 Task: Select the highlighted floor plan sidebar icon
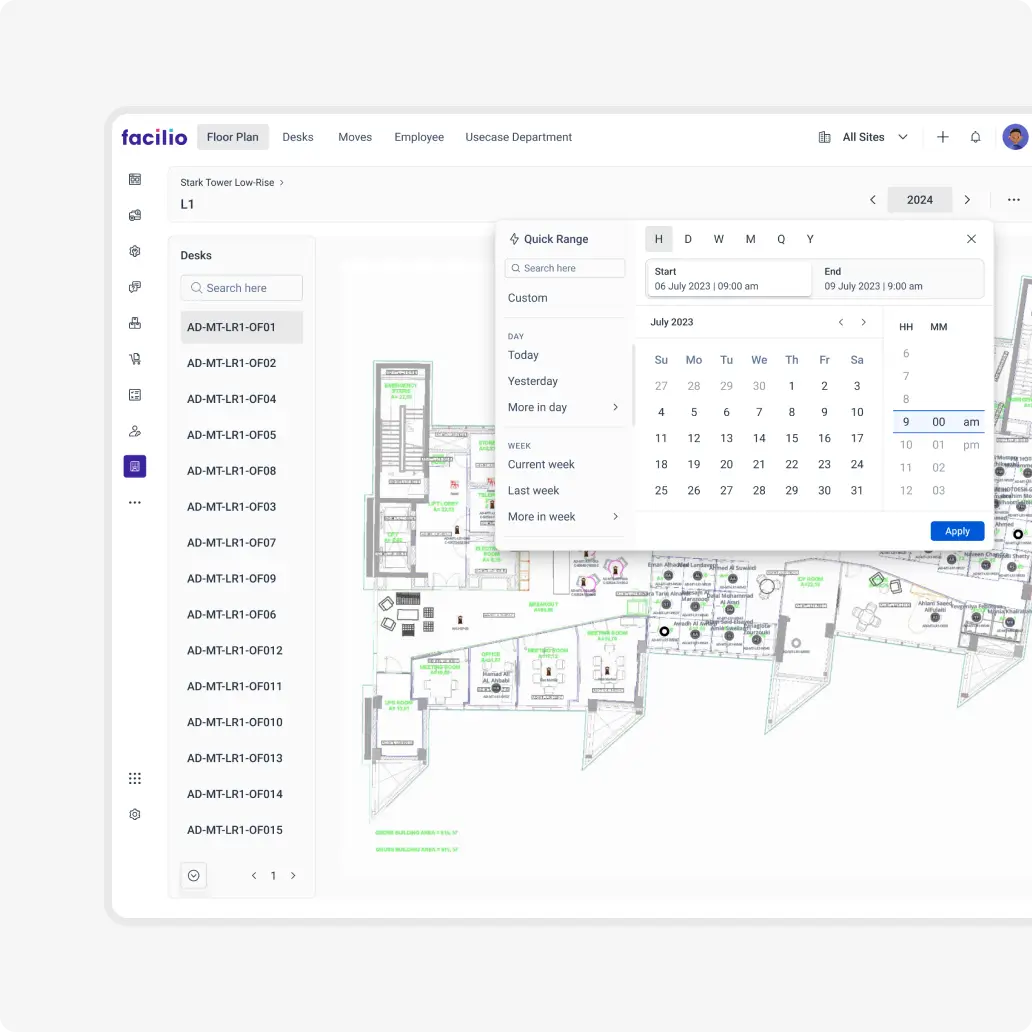[135, 467]
